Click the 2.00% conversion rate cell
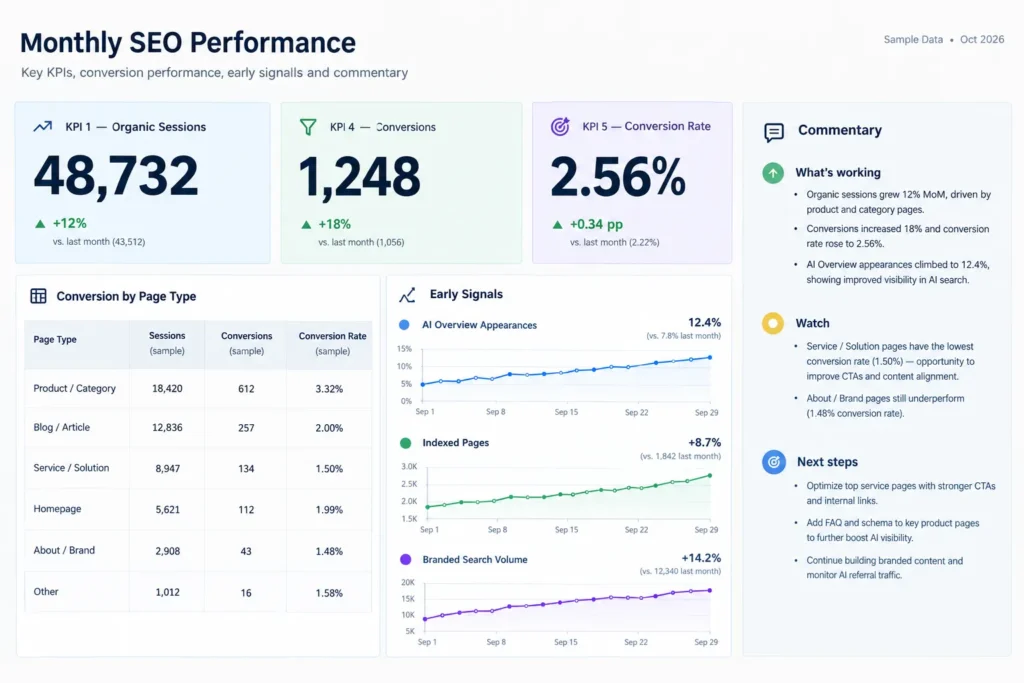Screen dimensions: 1024x683 coord(329,428)
